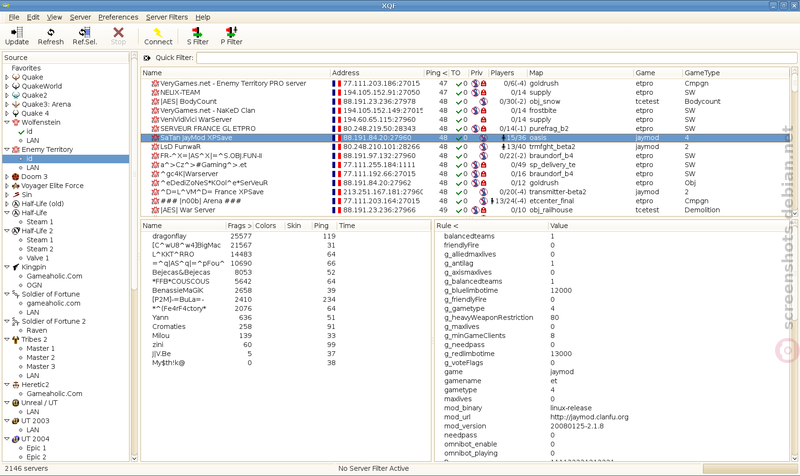The image size is (800, 476).
Task: Click the Quick Filter input field
Action: [x=496, y=58]
